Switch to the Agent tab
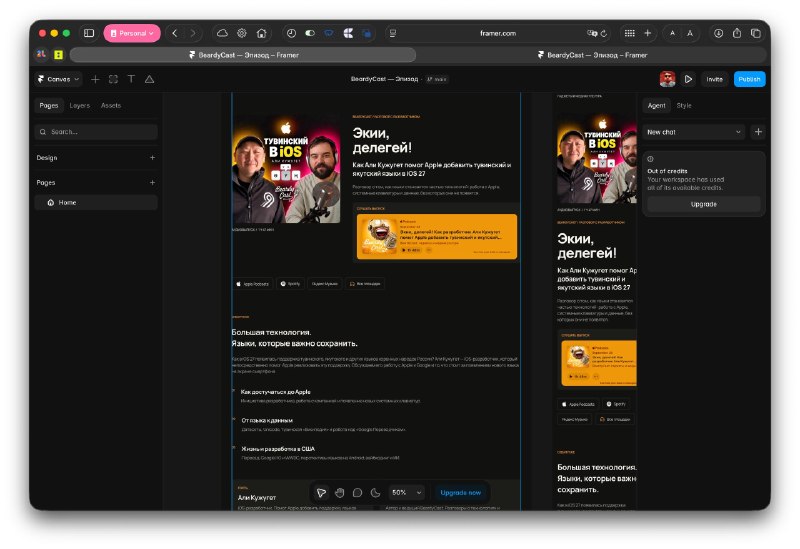The height and width of the screenshot is (549, 800). (x=656, y=106)
